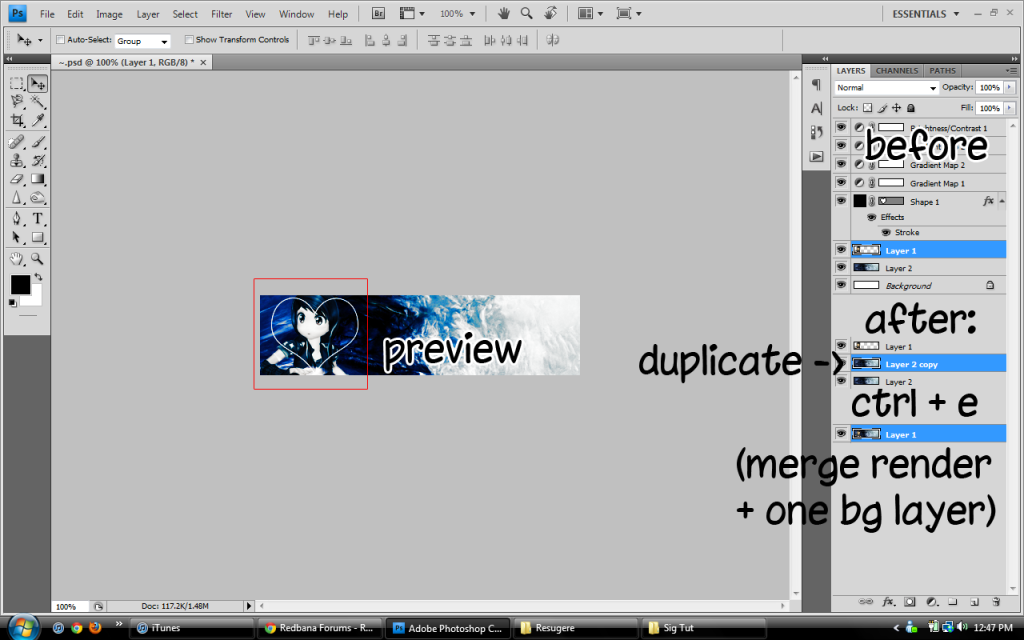Enable Show Transform Controls checkbox
Screen dimensions: 1024x640
click(189, 40)
